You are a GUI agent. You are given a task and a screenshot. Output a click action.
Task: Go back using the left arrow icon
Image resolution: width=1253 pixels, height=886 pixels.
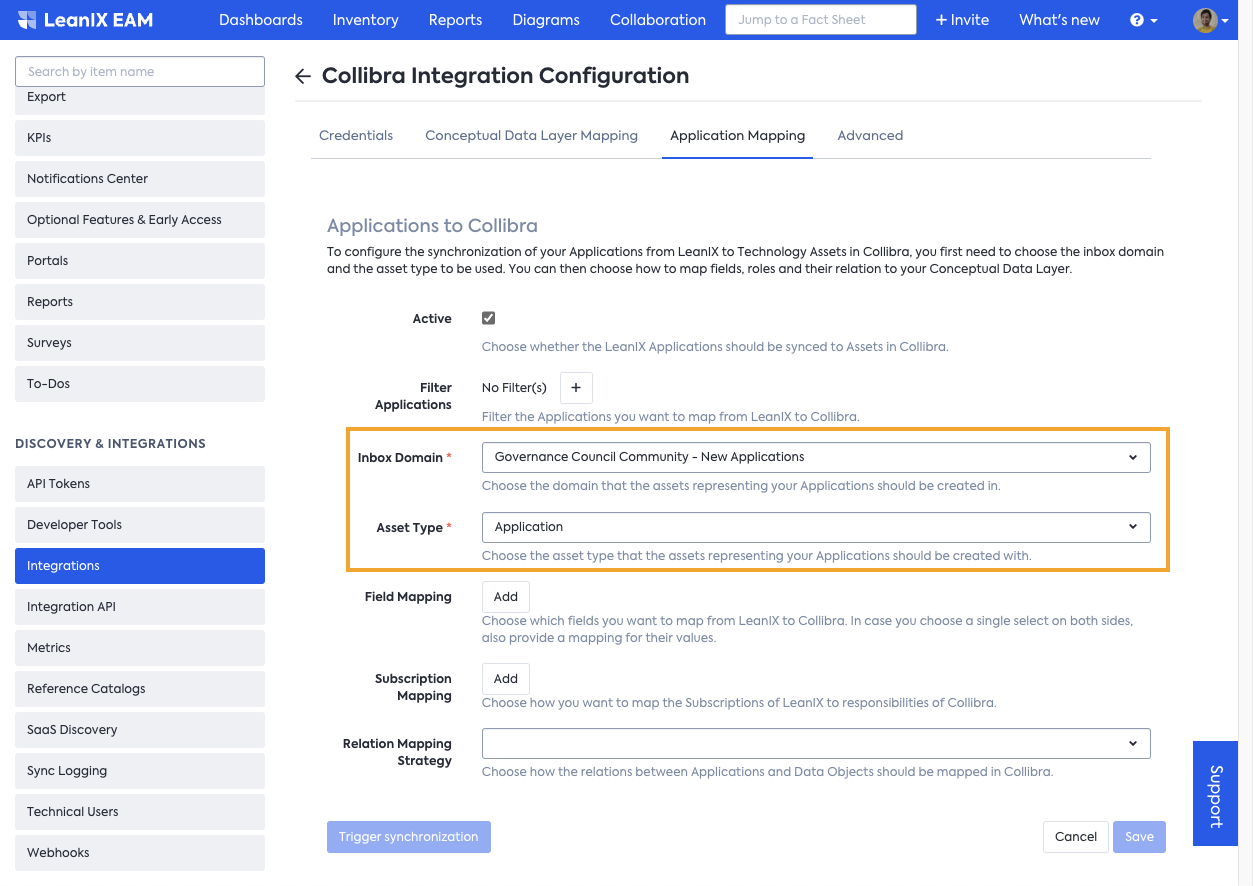303,77
